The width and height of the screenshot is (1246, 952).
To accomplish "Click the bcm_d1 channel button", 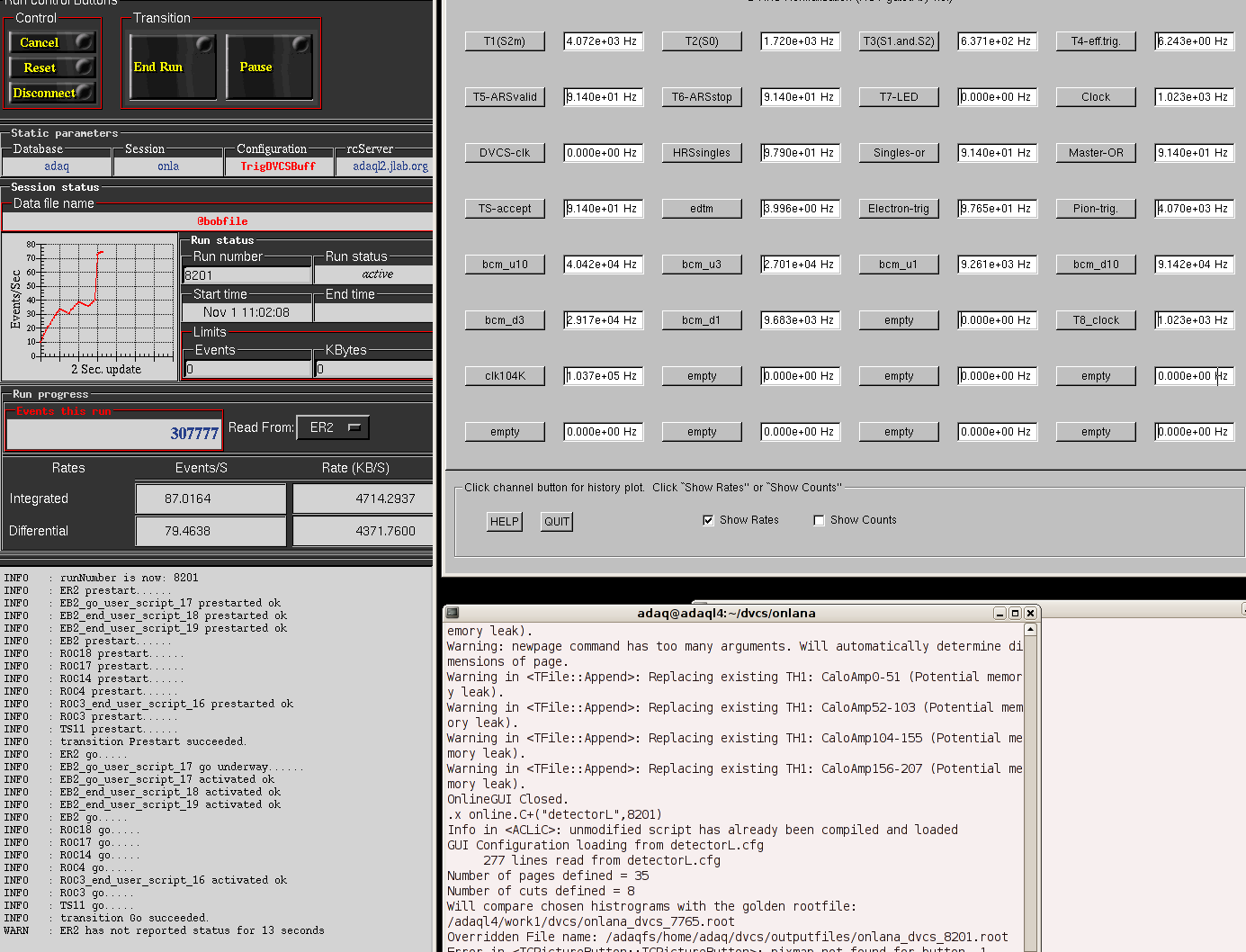I will click(x=702, y=320).
